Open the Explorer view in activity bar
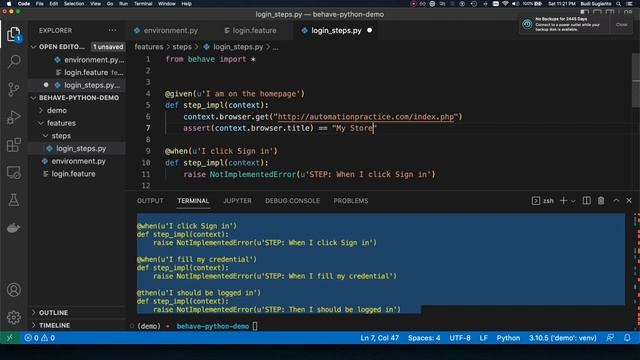Image resolution: width=640 pixels, height=360 pixels. tap(13, 34)
